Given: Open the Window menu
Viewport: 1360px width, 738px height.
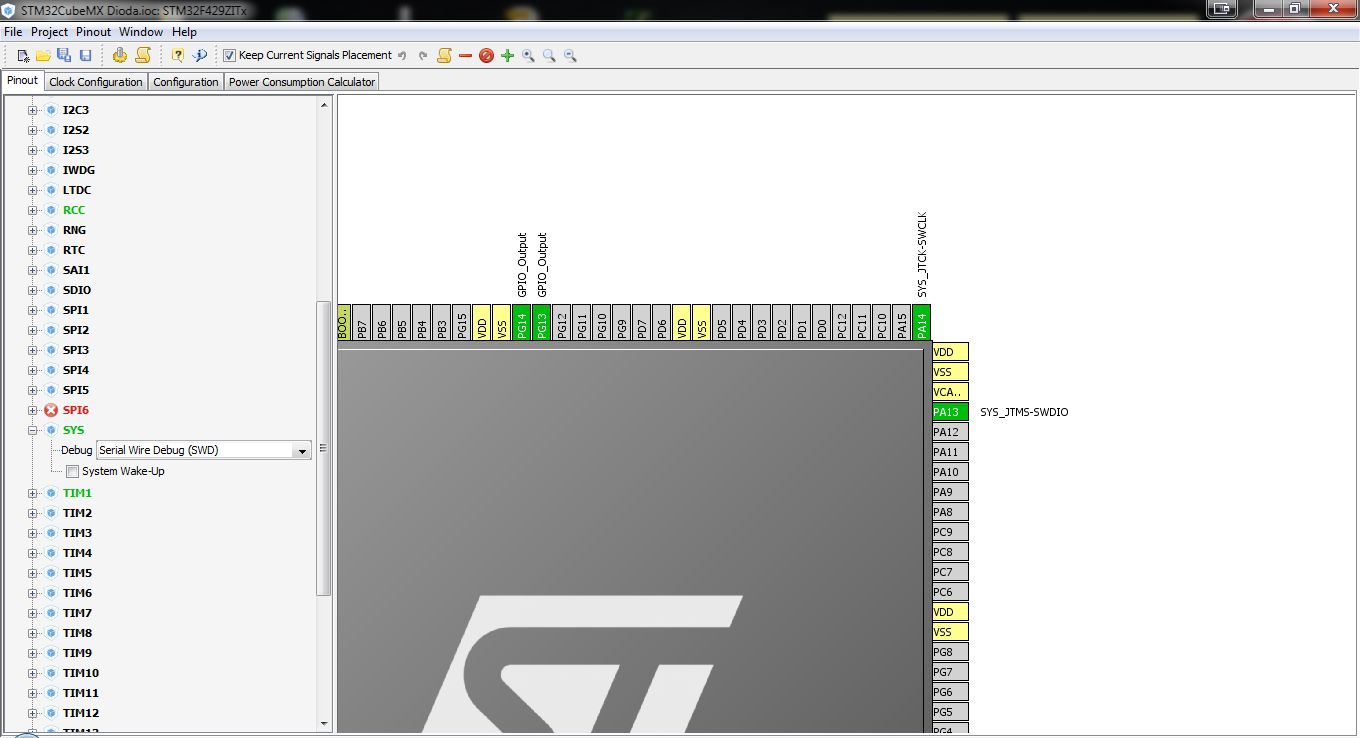Looking at the screenshot, I should [141, 32].
